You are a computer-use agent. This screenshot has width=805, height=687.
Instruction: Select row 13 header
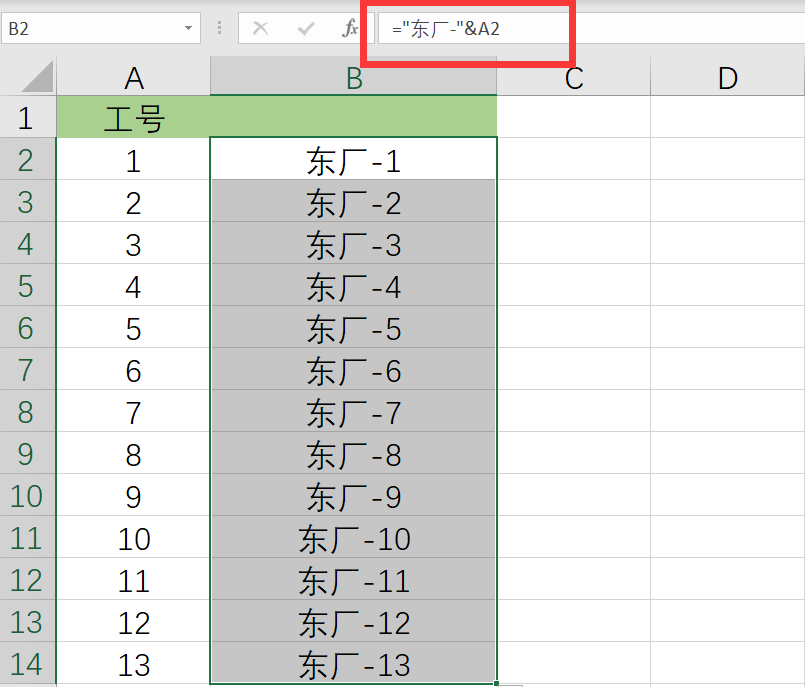pos(28,622)
